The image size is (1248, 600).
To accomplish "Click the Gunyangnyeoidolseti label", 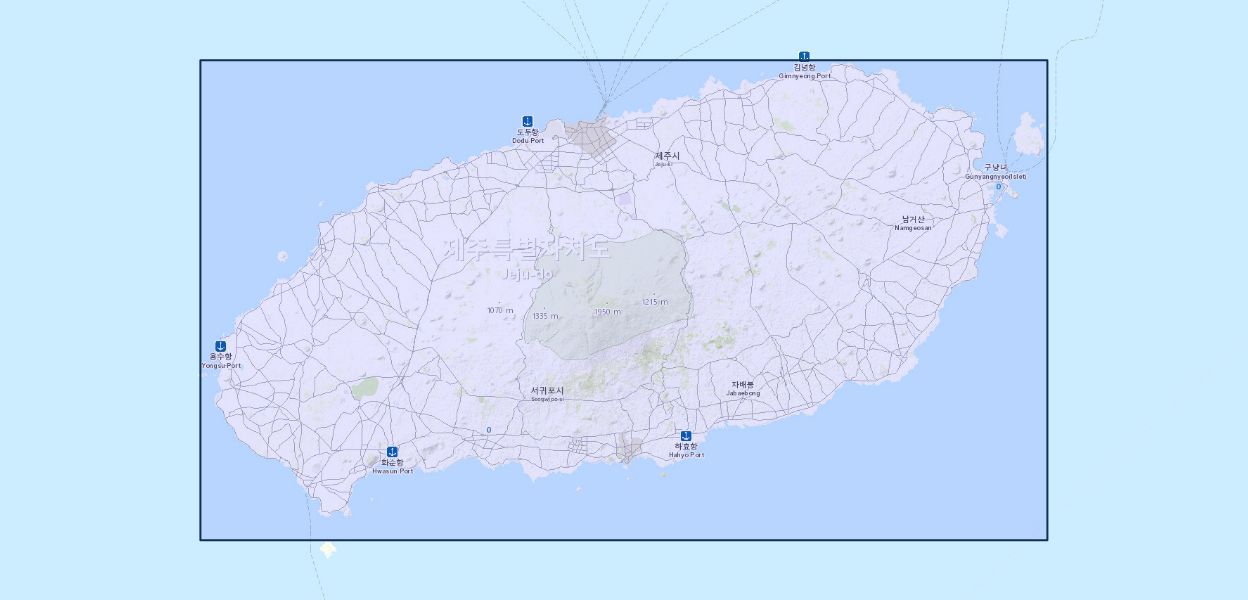I will [995, 172].
